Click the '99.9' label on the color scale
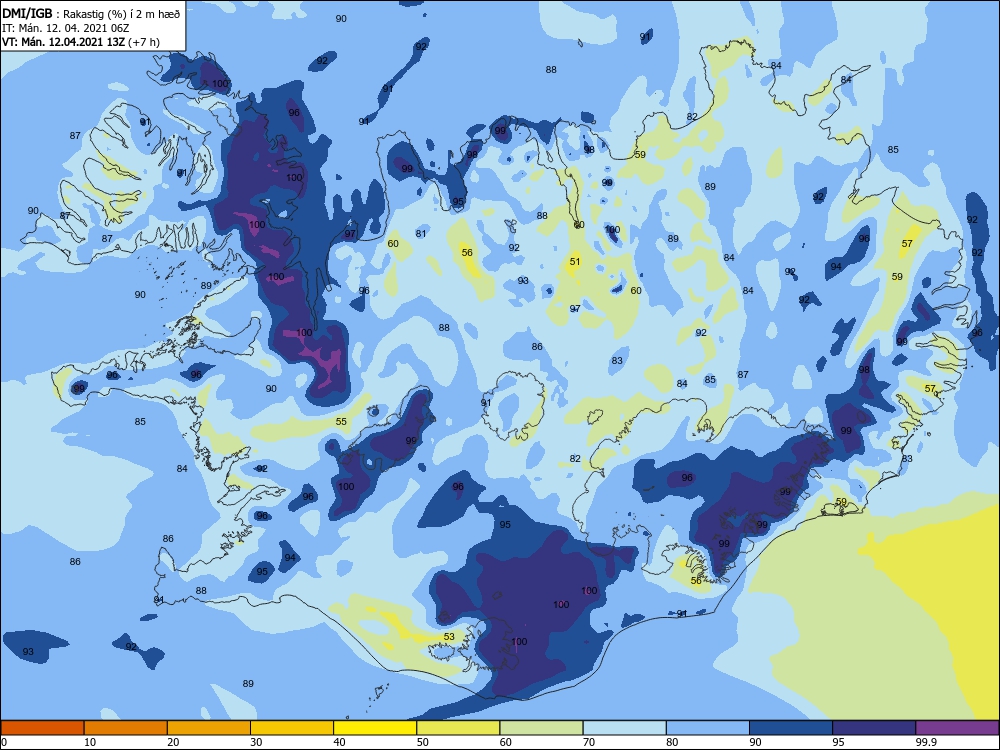Screen dimensions: 1000x750 pos(926,742)
